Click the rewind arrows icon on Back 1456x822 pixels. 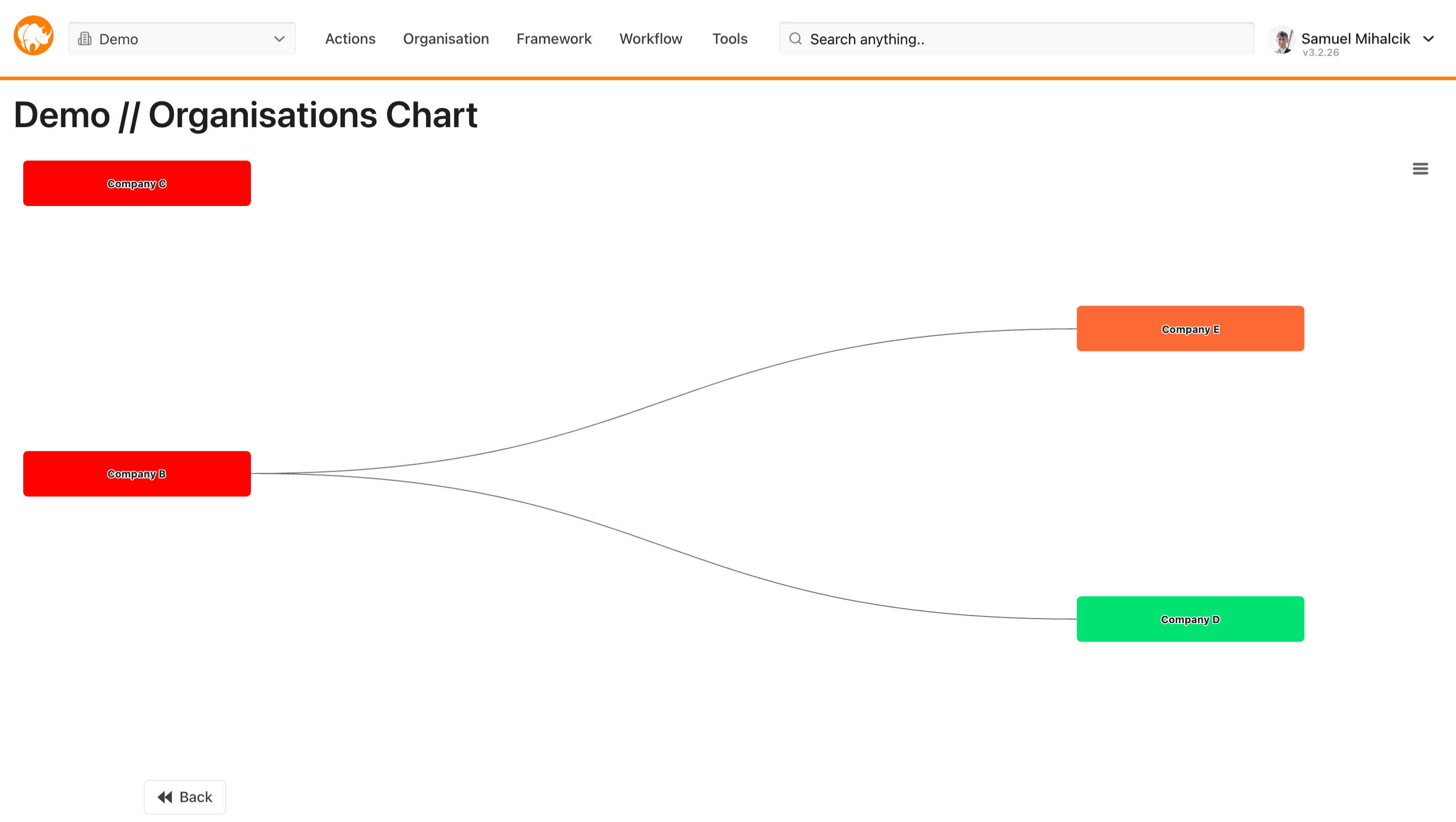point(164,797)
